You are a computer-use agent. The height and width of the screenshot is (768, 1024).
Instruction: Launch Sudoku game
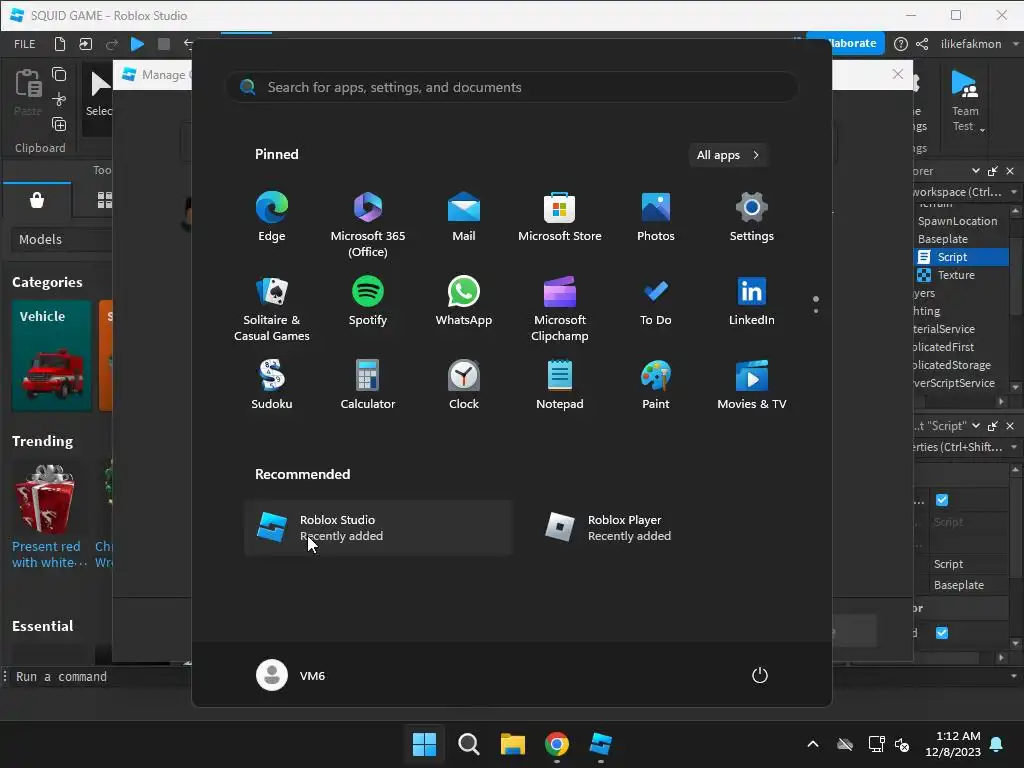point(272,385)
